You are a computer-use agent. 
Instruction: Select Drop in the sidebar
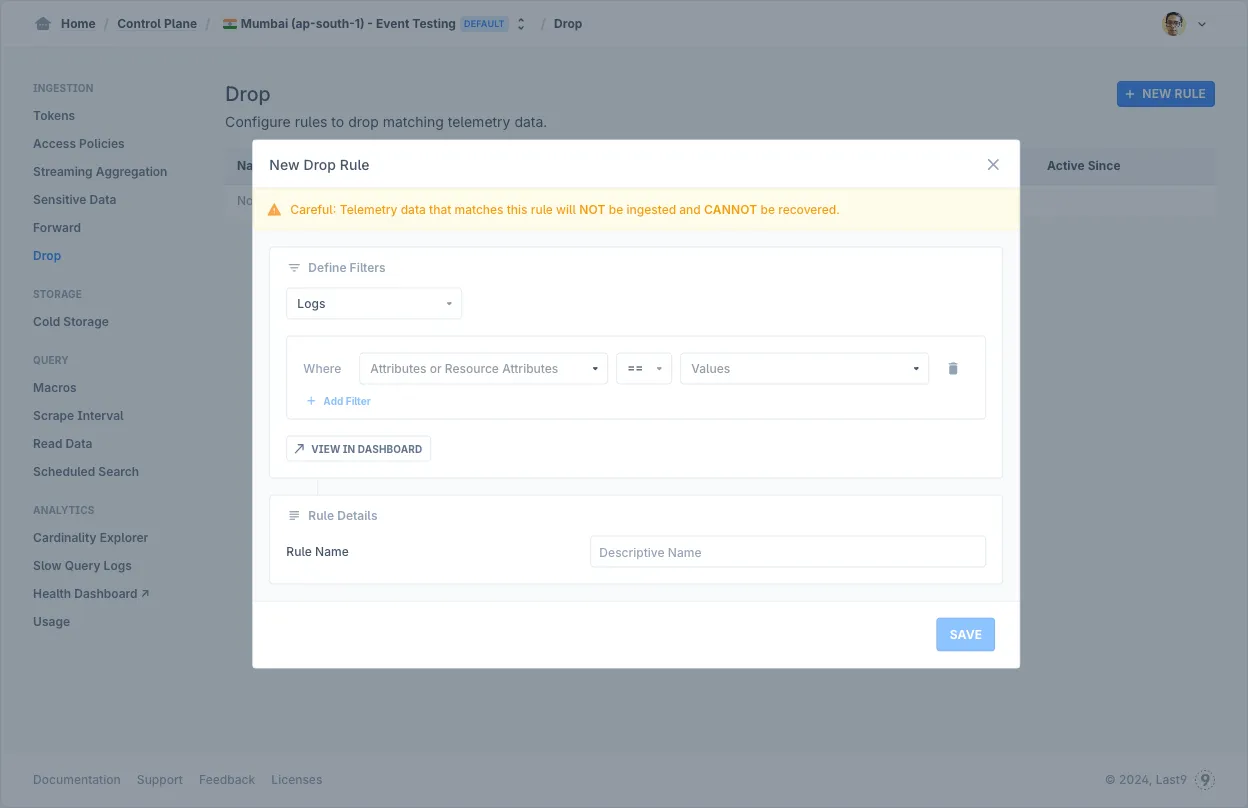click(x=47, y=256)
